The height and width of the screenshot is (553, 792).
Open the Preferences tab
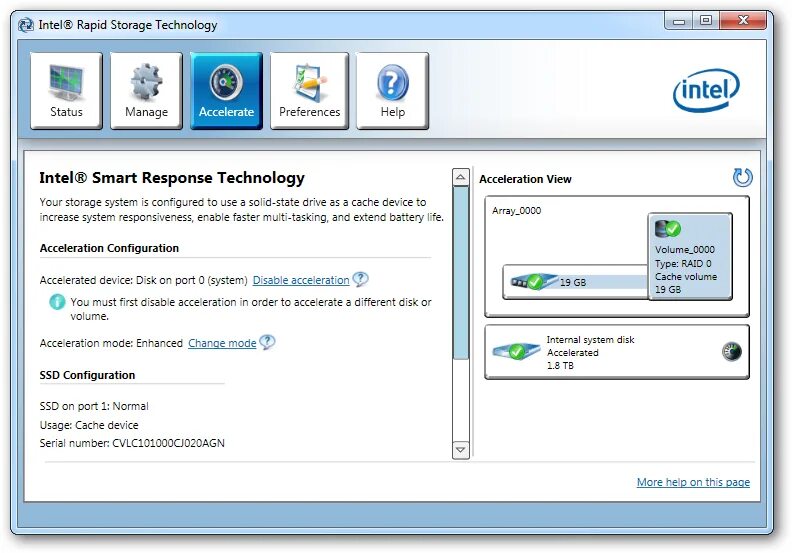click(x=310, y=91)
